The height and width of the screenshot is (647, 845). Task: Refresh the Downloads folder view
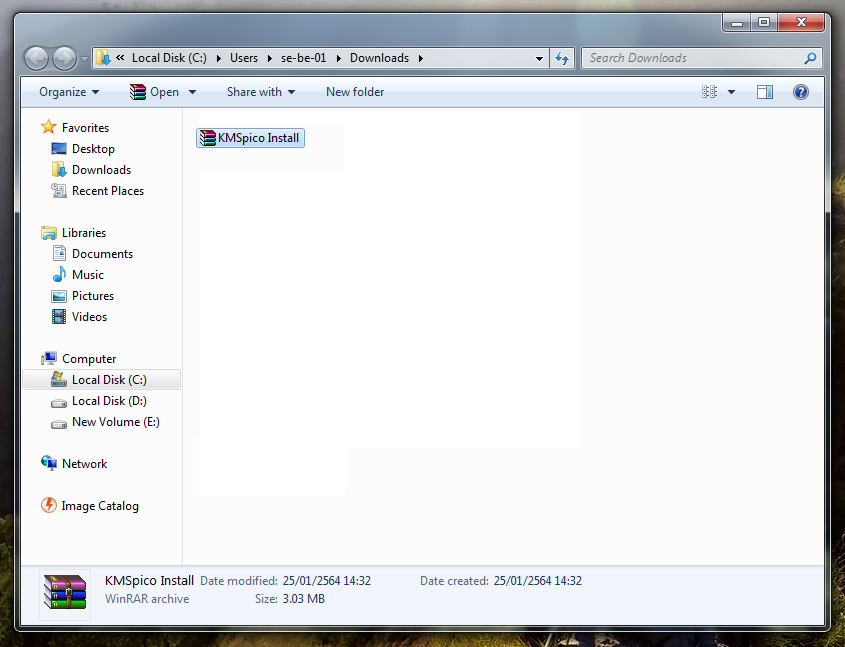click(x=562, y=58)
